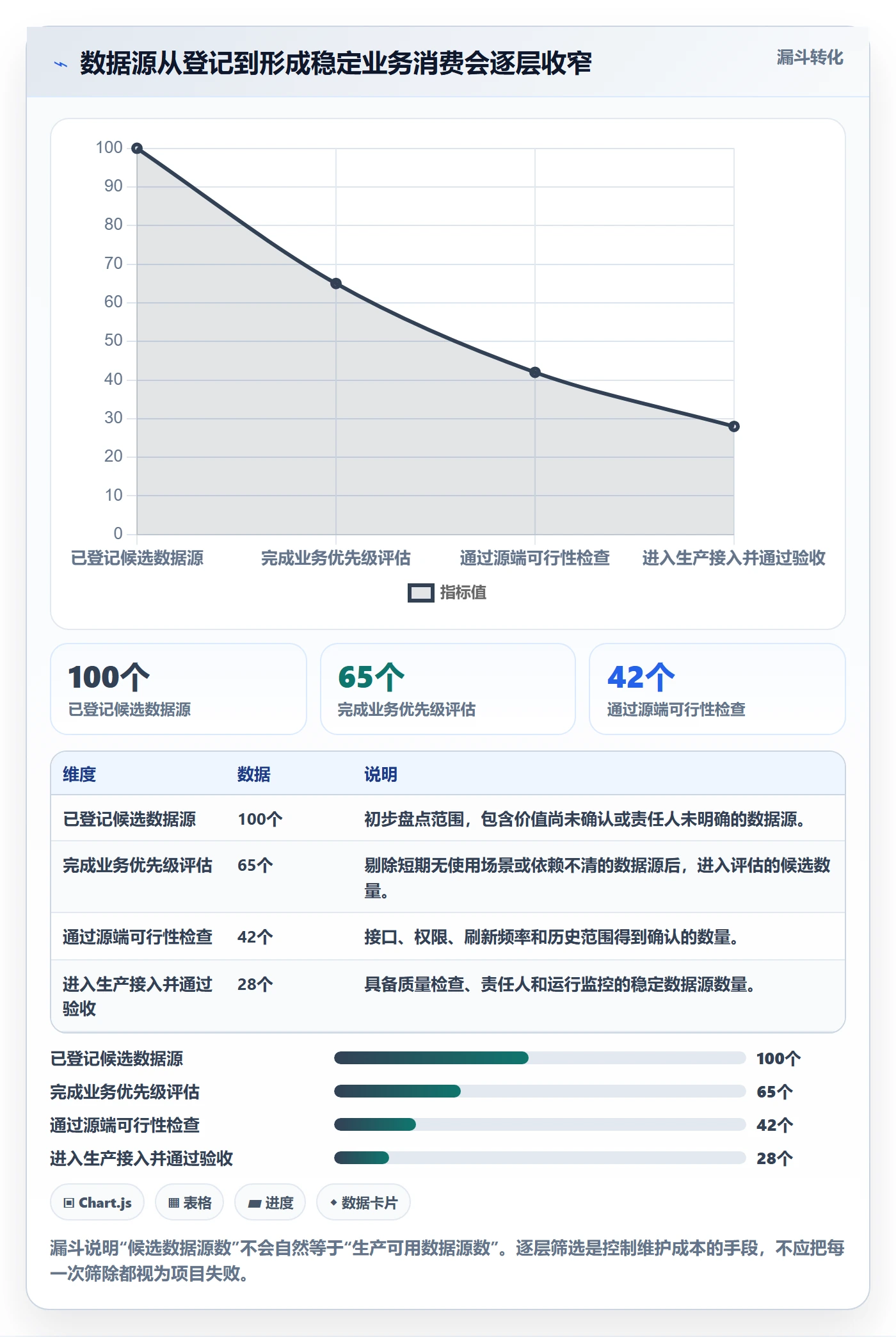This screenshot has width=896, height=1337.
Task: Click the 已登记候选数据源 x-axis label
Action: 137,558
